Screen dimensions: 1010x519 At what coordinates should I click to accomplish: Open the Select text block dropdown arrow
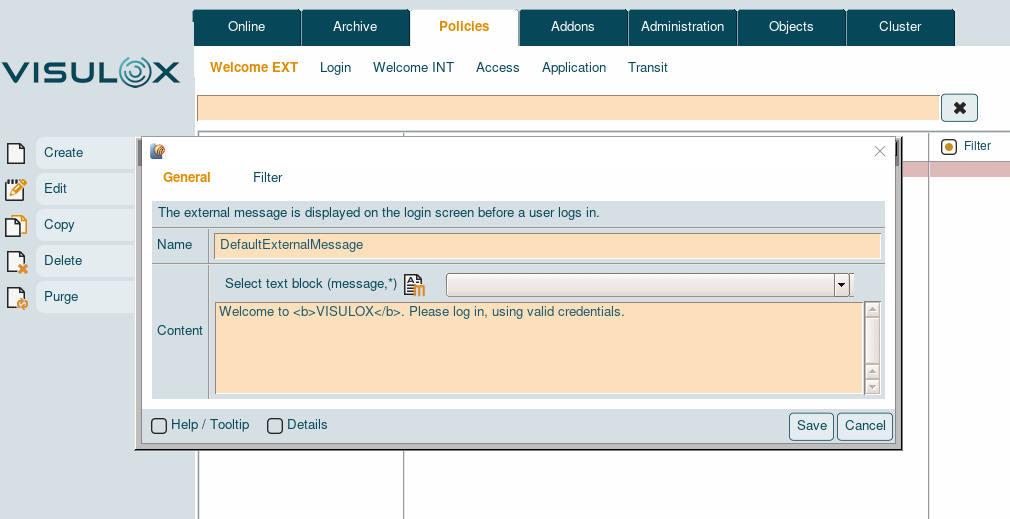coord(841,285)
